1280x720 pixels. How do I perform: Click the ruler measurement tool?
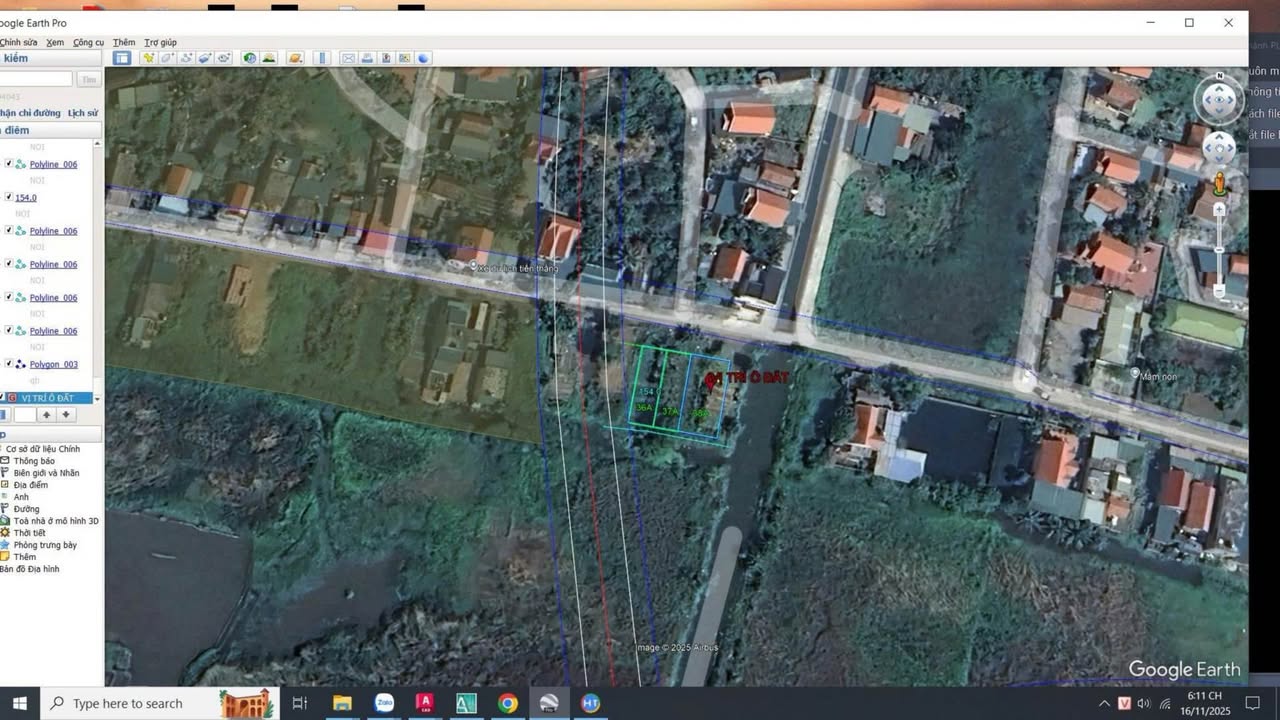pyautogui.click(x=322, y=58)
